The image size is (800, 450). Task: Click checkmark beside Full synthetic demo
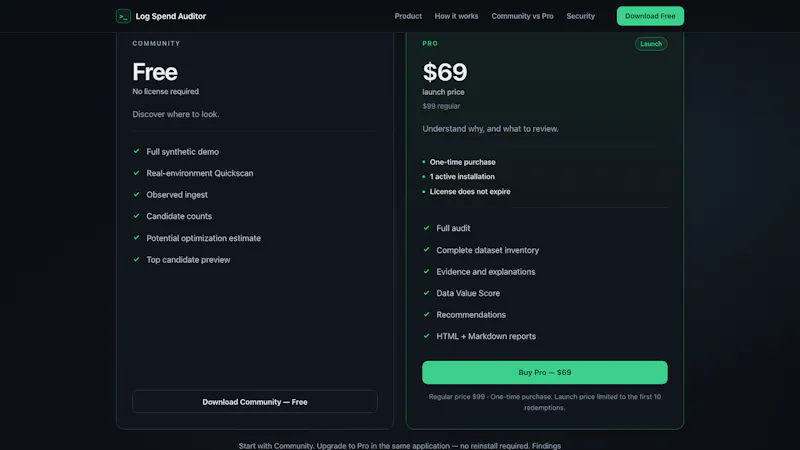136,151
